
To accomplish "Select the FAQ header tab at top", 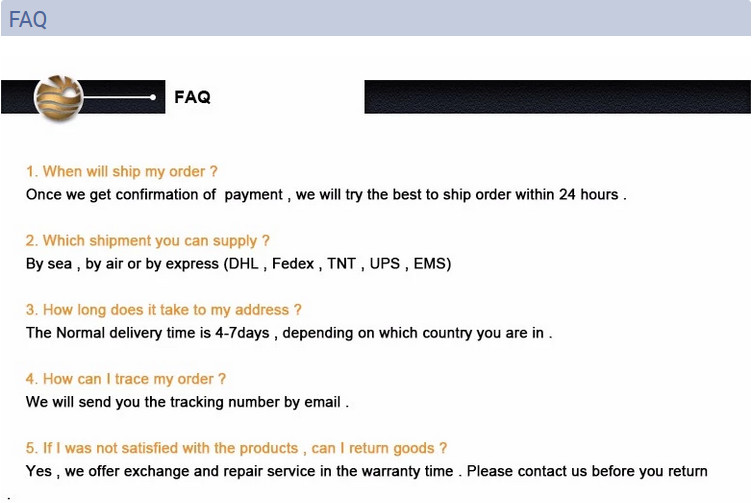I will click(28, 19).
